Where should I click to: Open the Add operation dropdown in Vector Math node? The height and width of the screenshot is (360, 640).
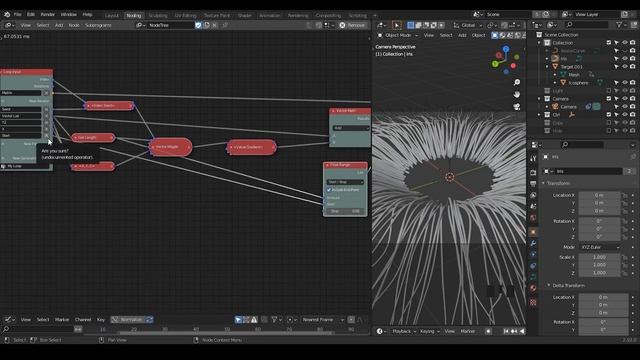351,128
